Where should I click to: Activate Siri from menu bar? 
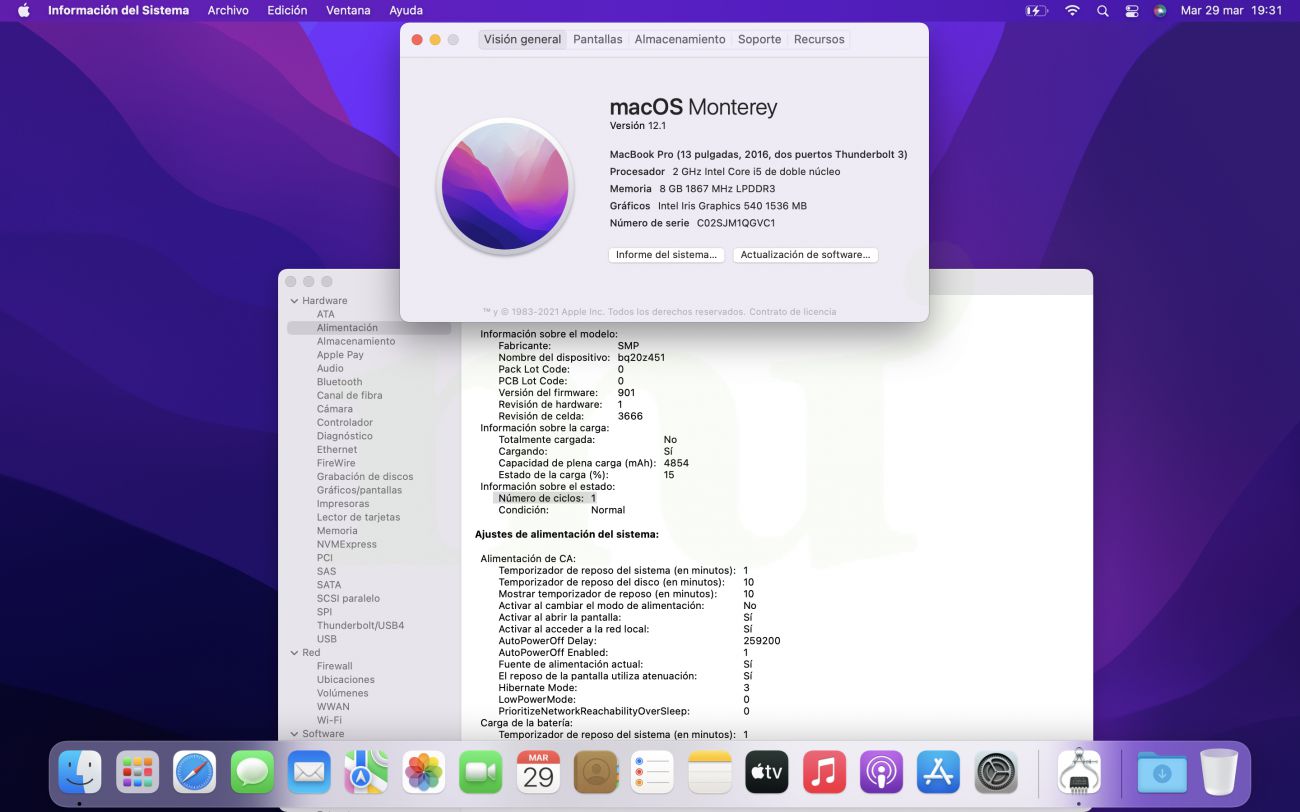tap(1160, 10)
